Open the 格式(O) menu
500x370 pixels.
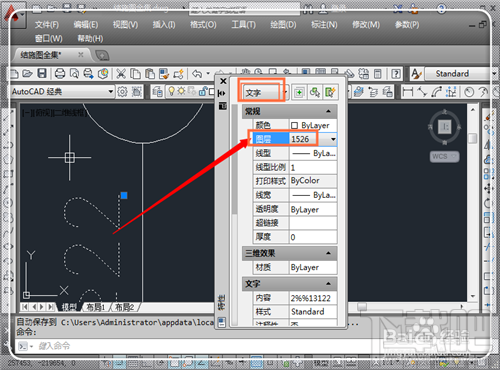[203, 25]
